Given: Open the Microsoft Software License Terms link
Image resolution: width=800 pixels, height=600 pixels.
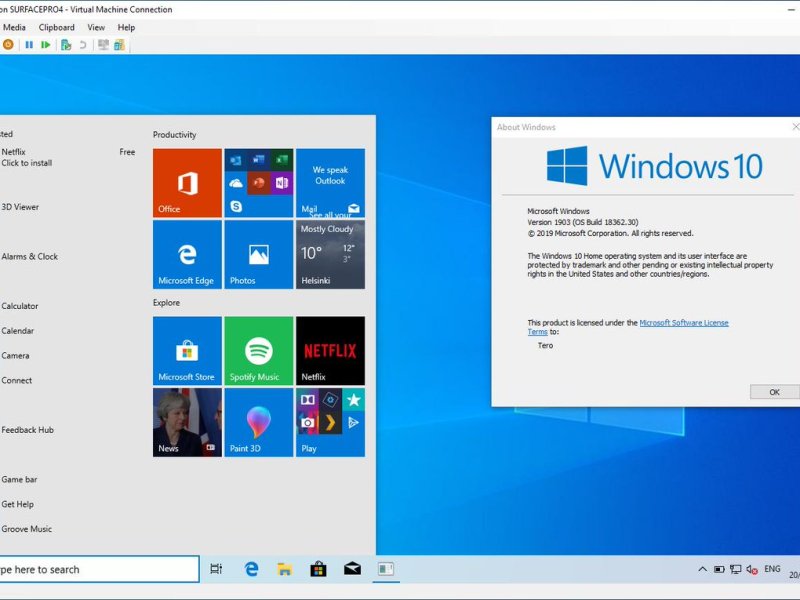Looking at the screenshot, I should pyautogui.click(x=684, y=322).
